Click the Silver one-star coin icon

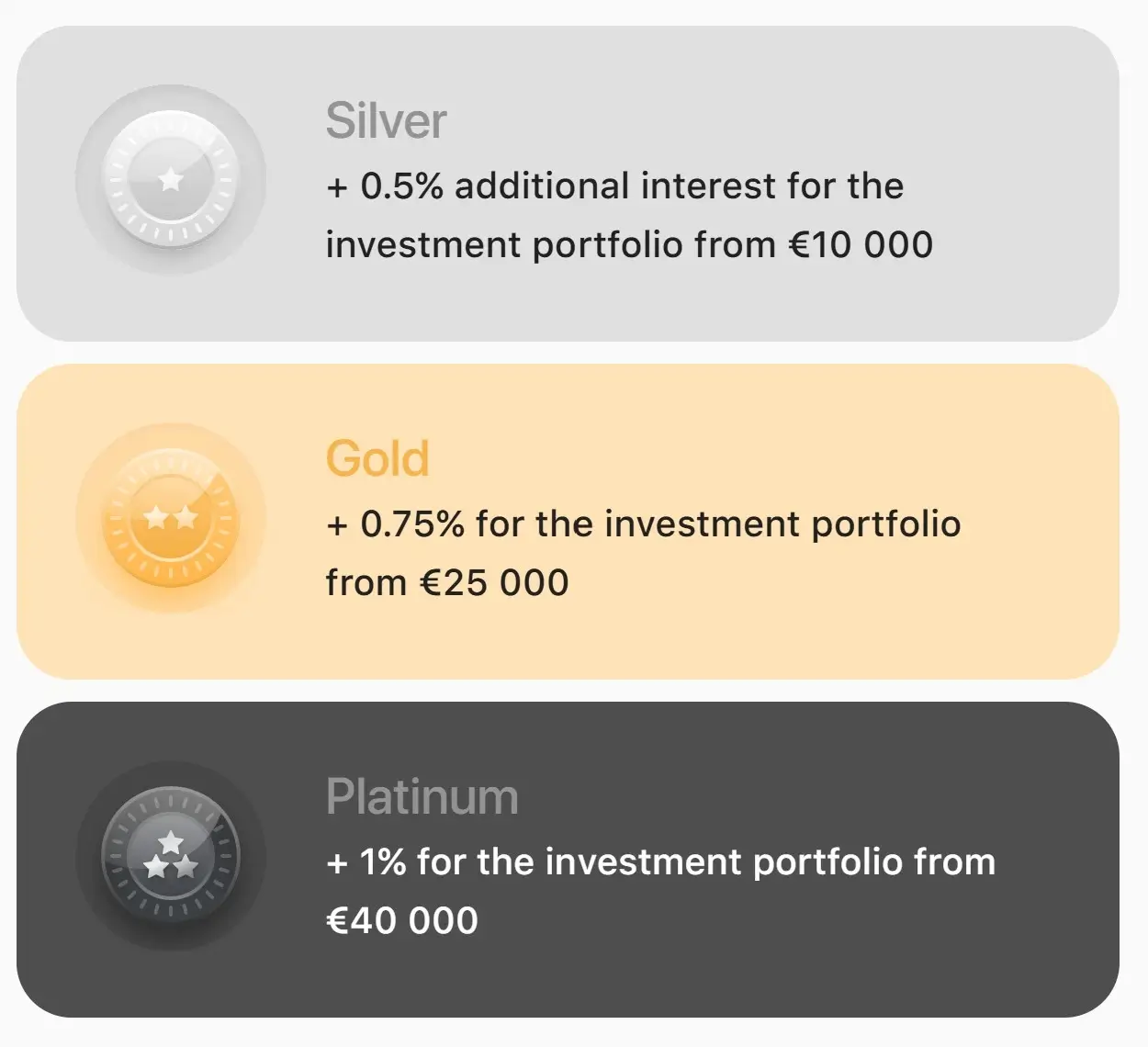pos(171,179)
